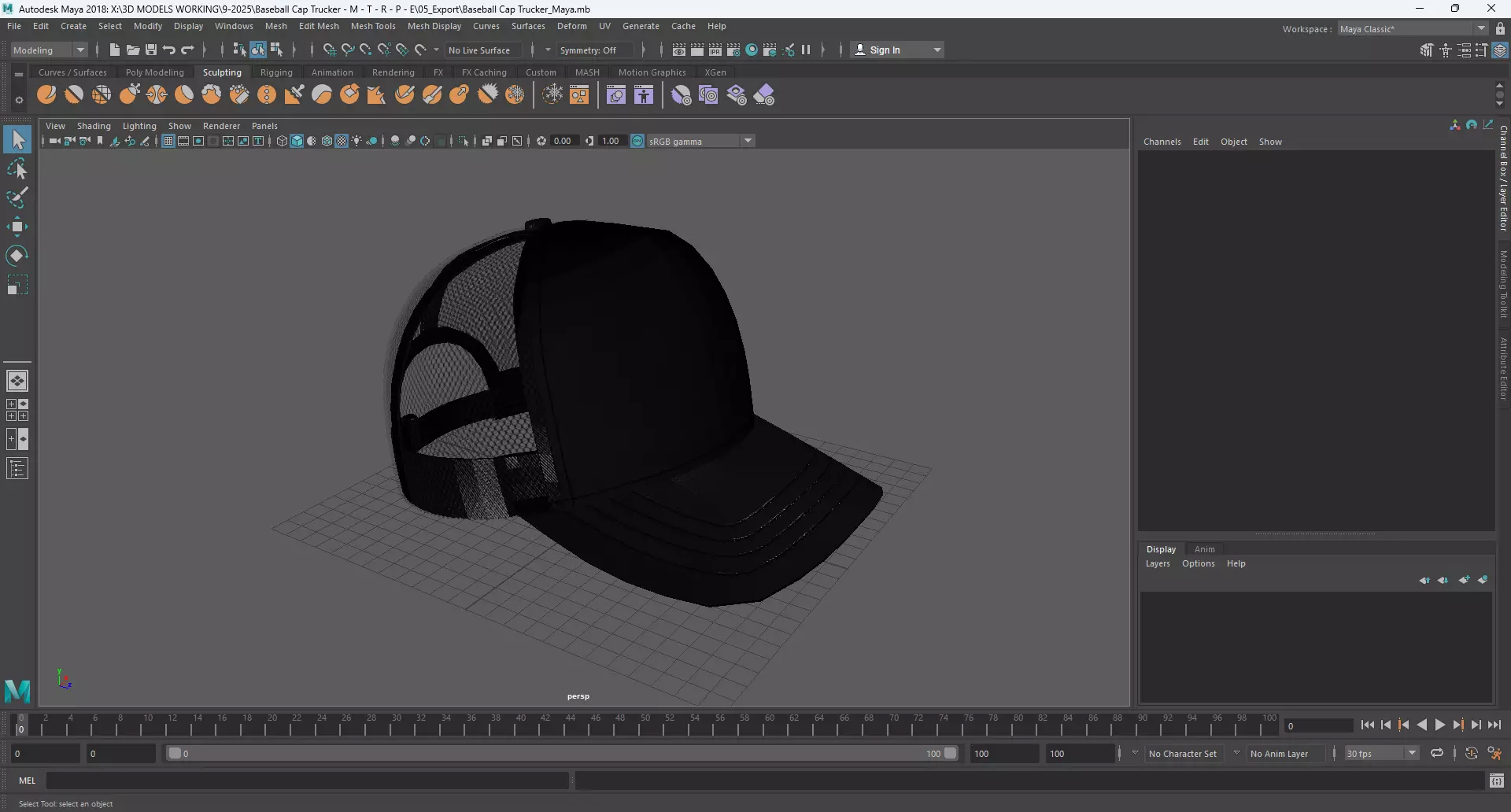Open the Modeling menu set dropdown

coord(49,50)
